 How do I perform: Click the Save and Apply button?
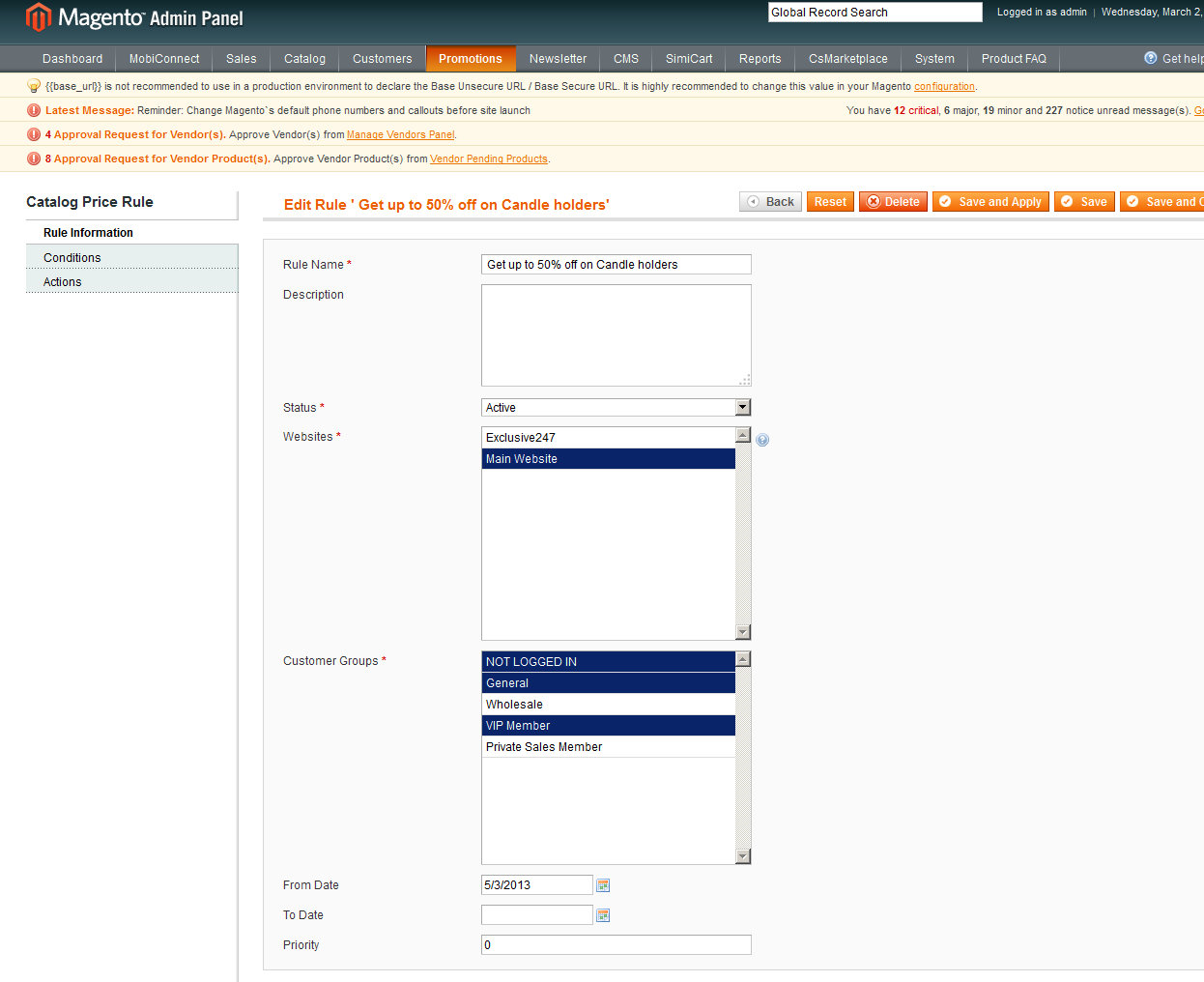coord(990,202)
